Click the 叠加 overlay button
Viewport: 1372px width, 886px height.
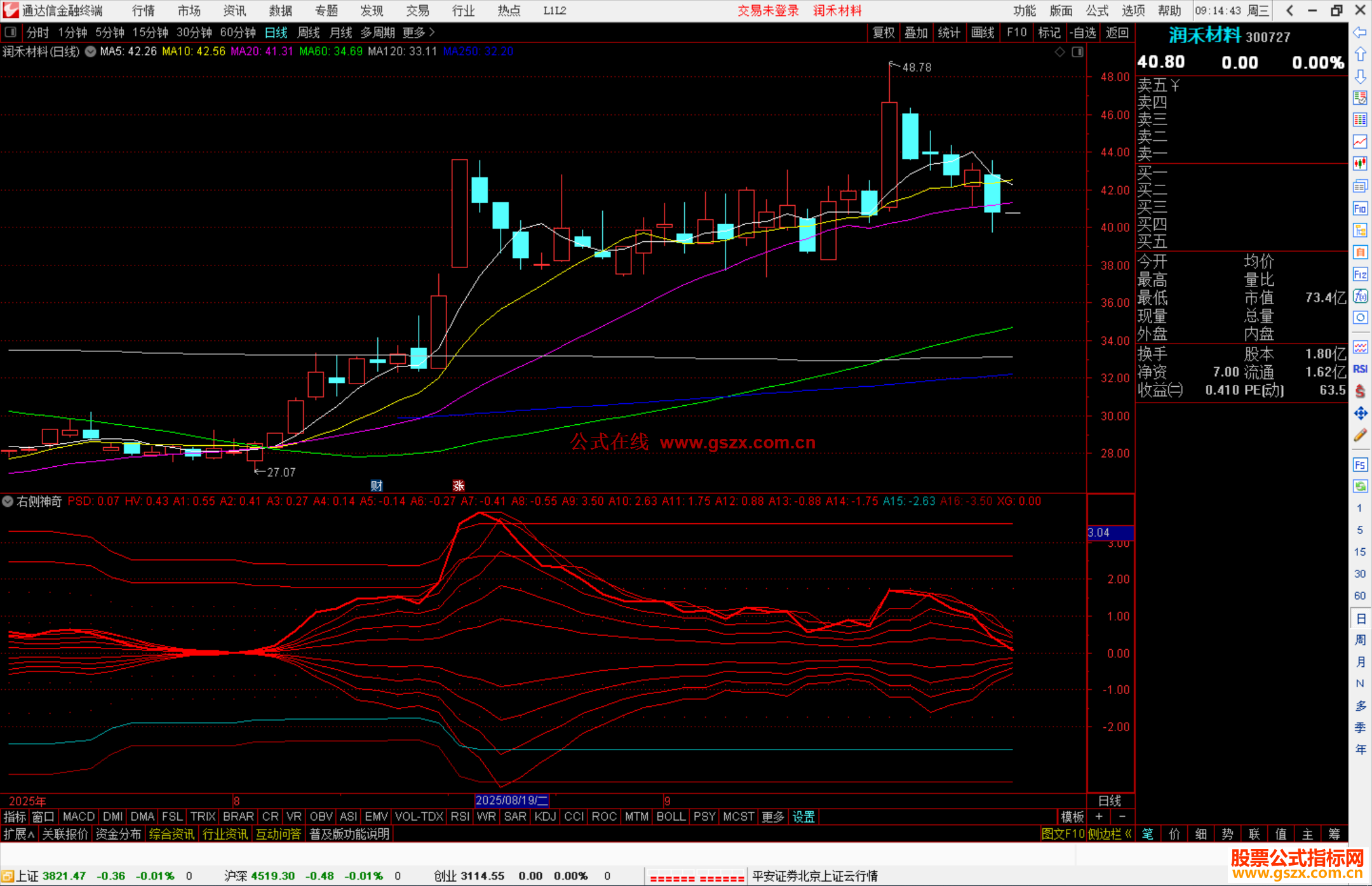tap(917, 32)
